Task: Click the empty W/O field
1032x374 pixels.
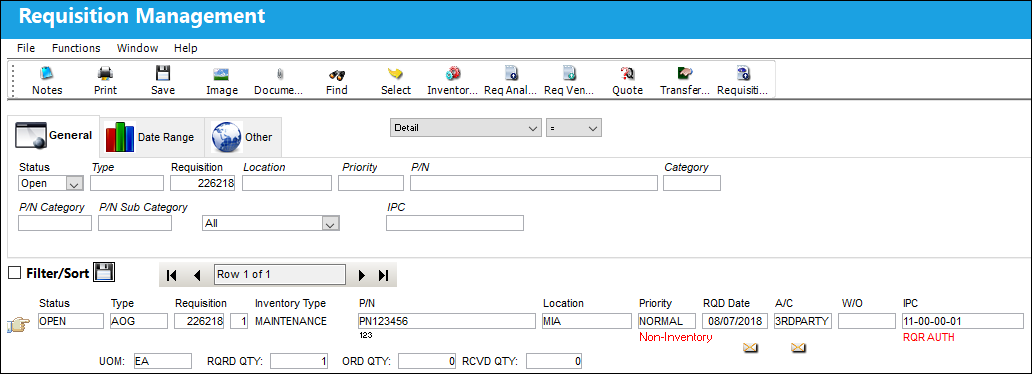Action: click(868, 321)
